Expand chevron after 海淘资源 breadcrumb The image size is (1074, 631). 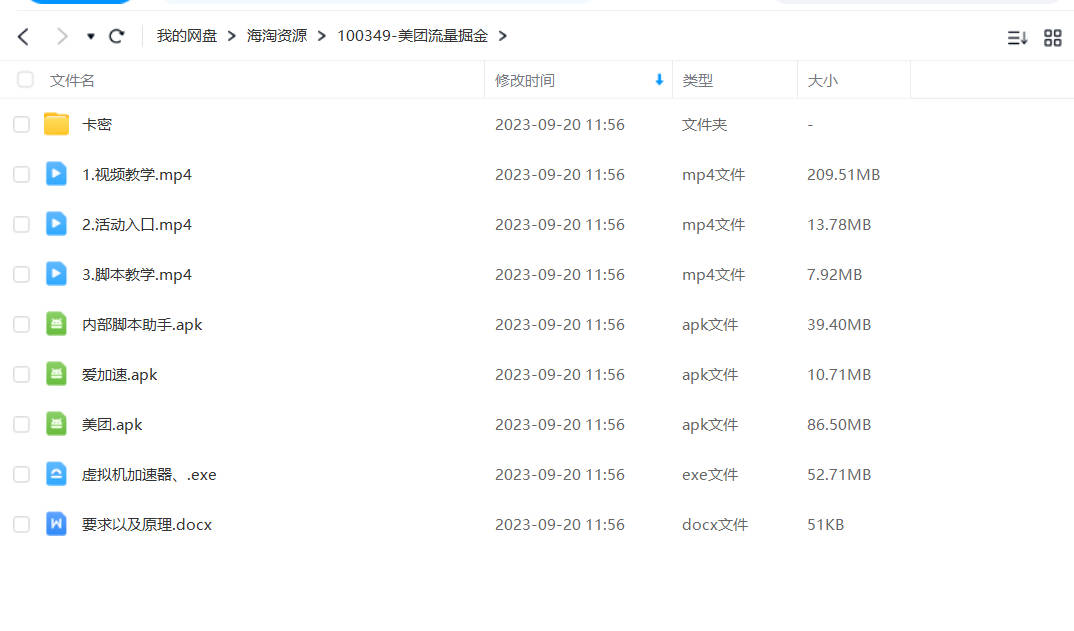pos(321,36)
